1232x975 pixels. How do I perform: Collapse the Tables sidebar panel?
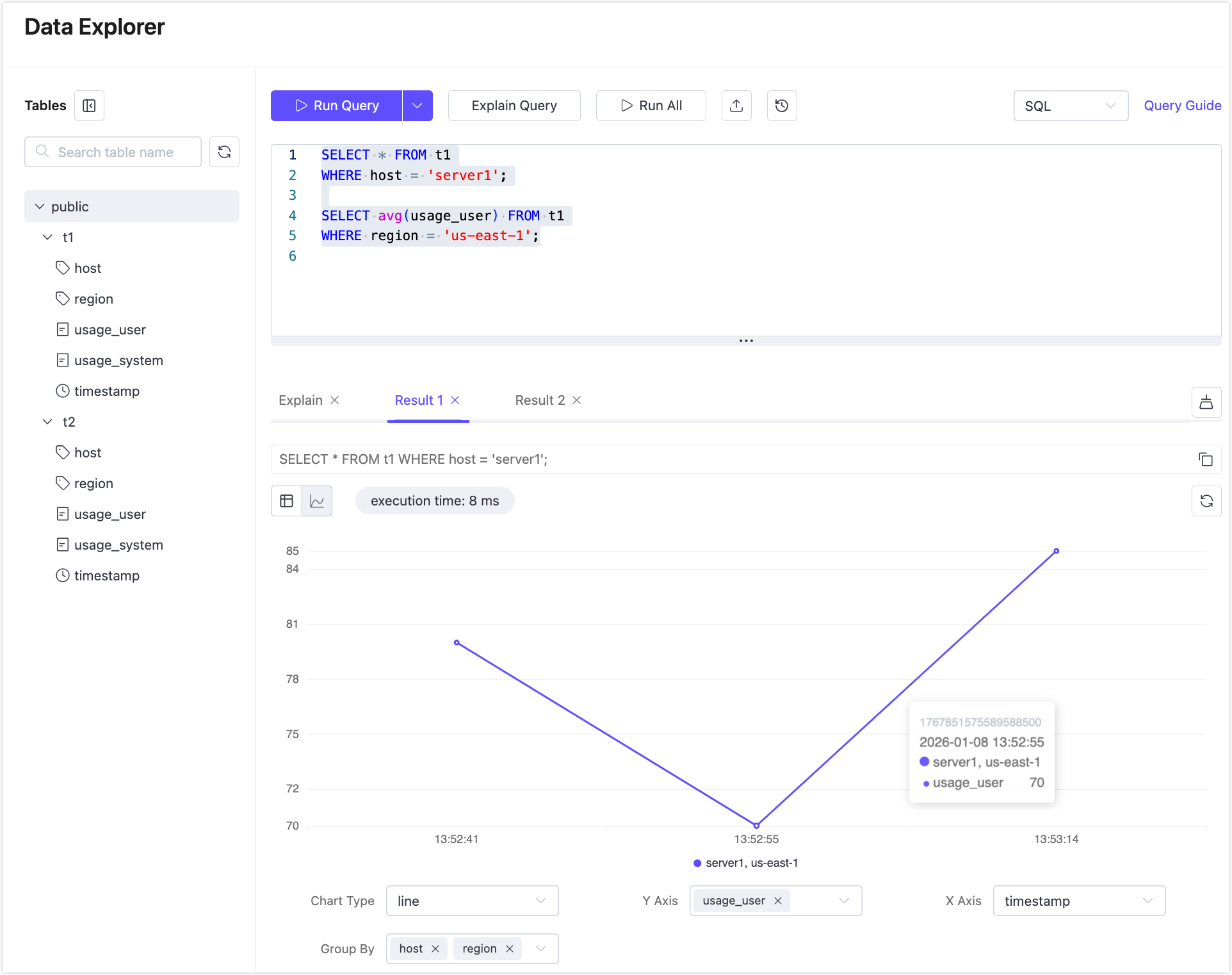click(x=89, y=106)
